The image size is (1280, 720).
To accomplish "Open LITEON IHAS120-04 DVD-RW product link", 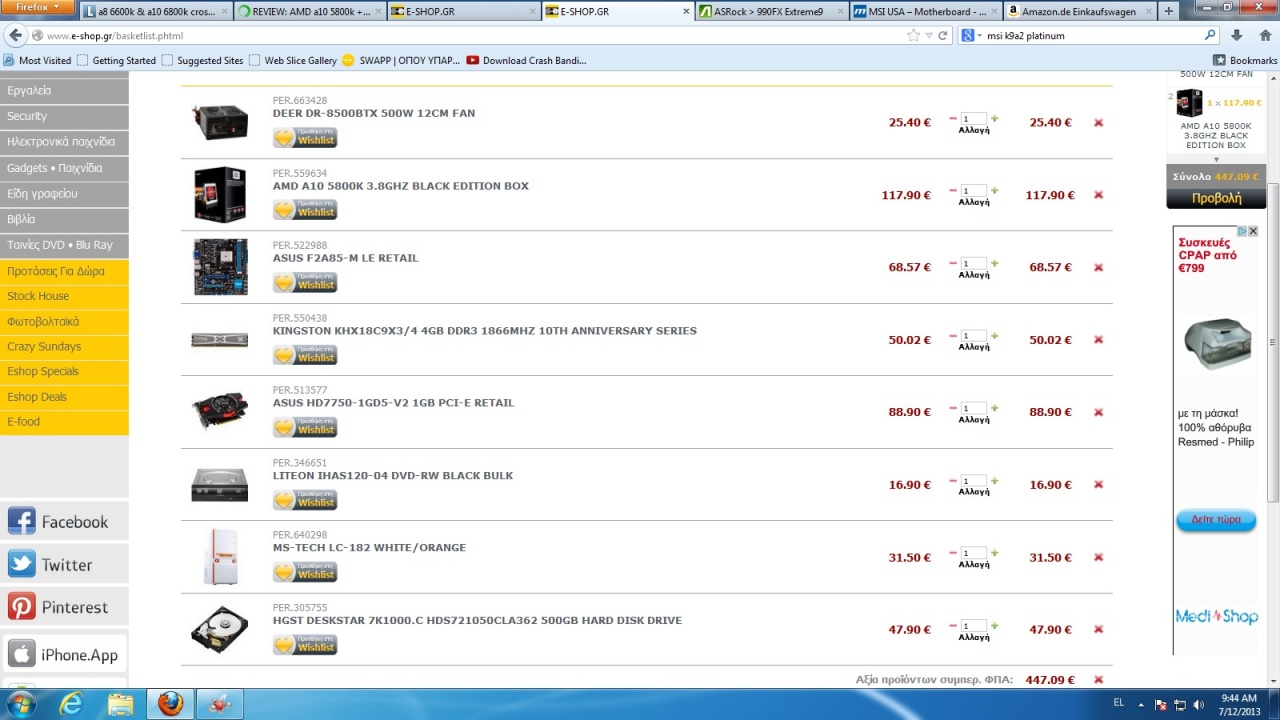I will click(393, 476).
